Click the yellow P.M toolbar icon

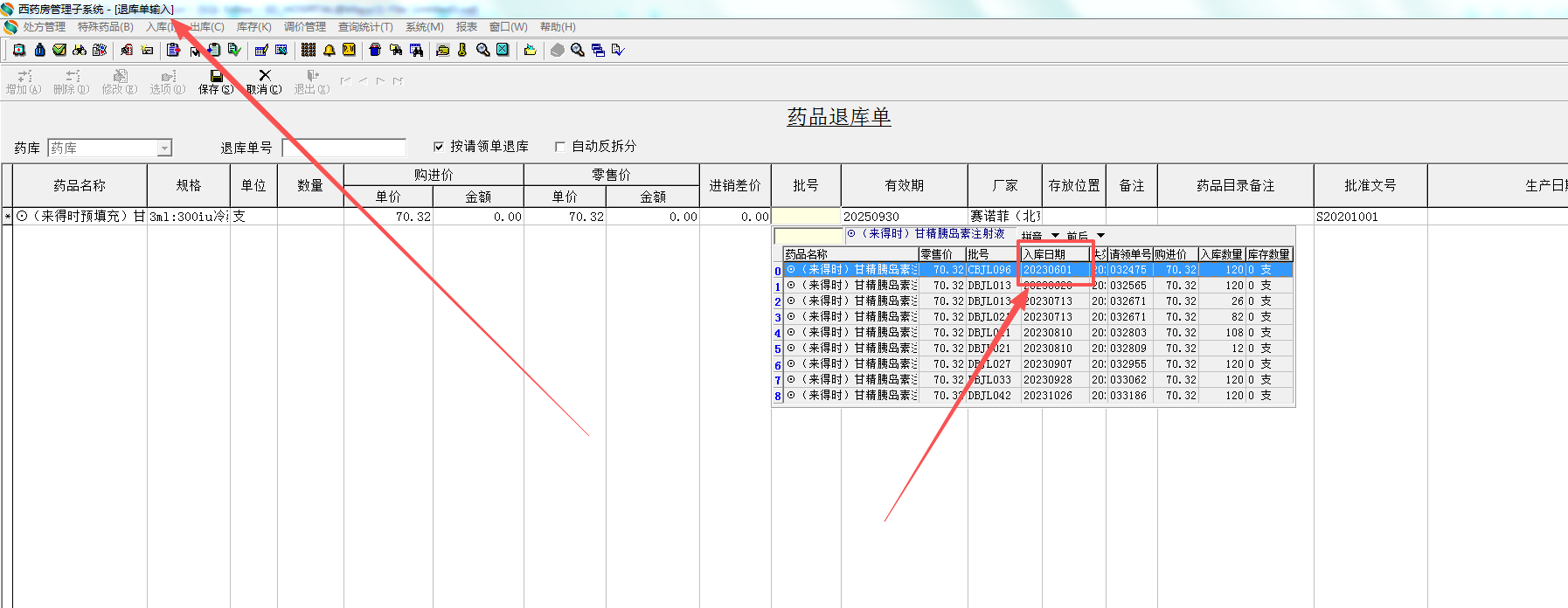pyautogui.click(x=349, y=50)
